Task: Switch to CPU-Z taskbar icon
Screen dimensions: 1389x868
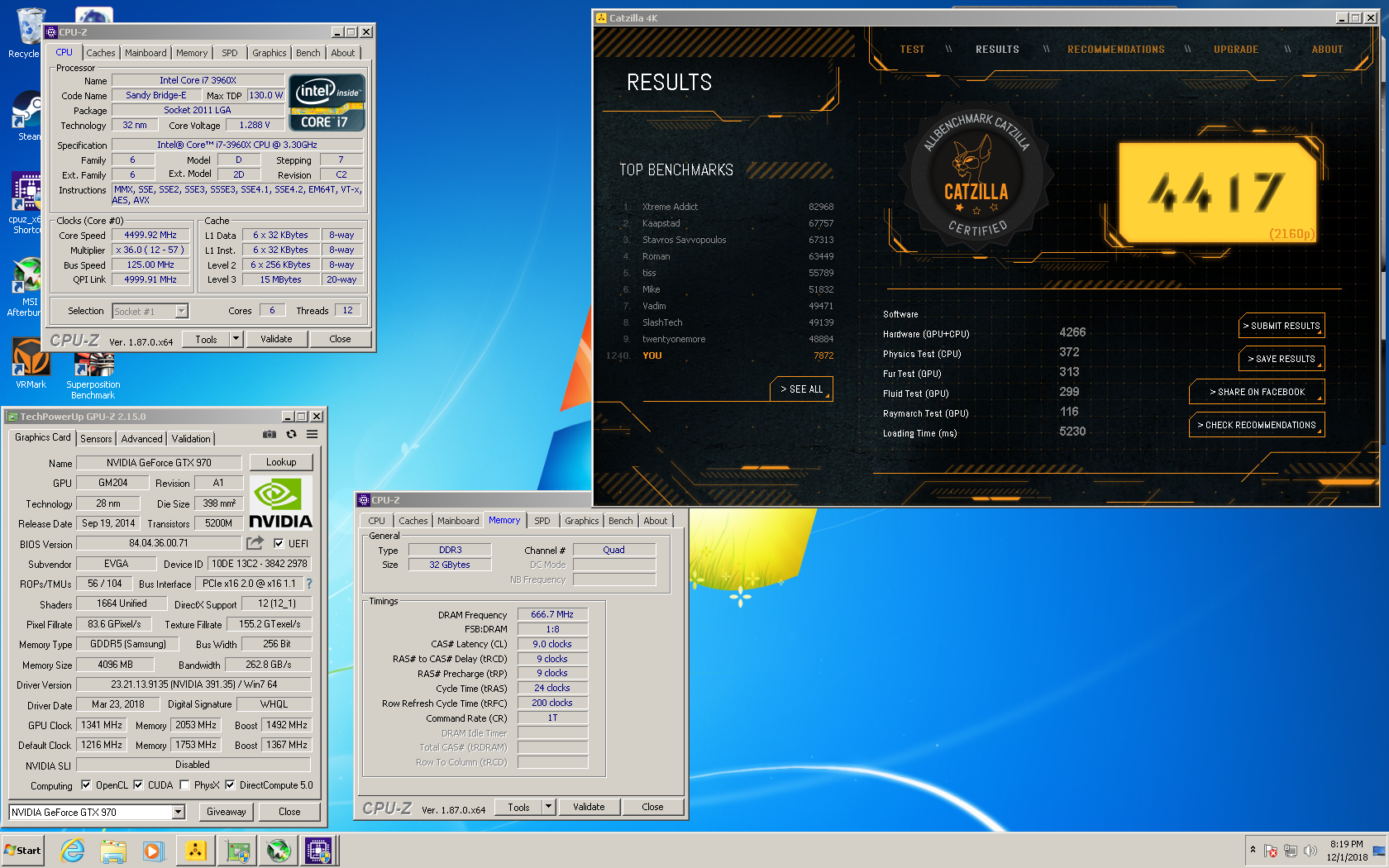Action: (319, 851)
